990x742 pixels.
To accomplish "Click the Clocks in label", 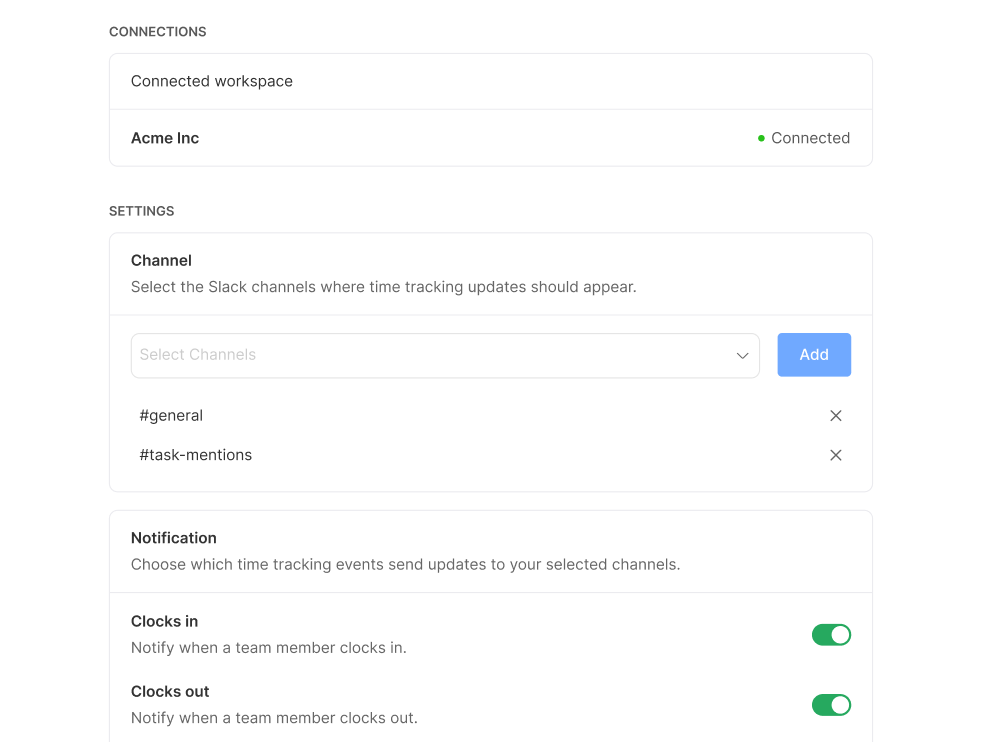I will [x=165, y=621].
